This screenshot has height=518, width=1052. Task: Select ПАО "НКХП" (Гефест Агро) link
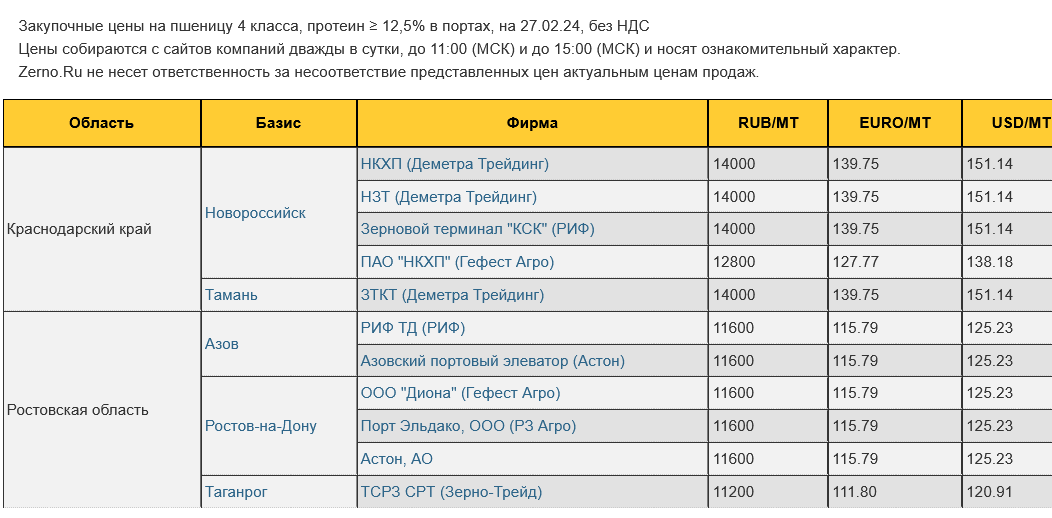457,262
